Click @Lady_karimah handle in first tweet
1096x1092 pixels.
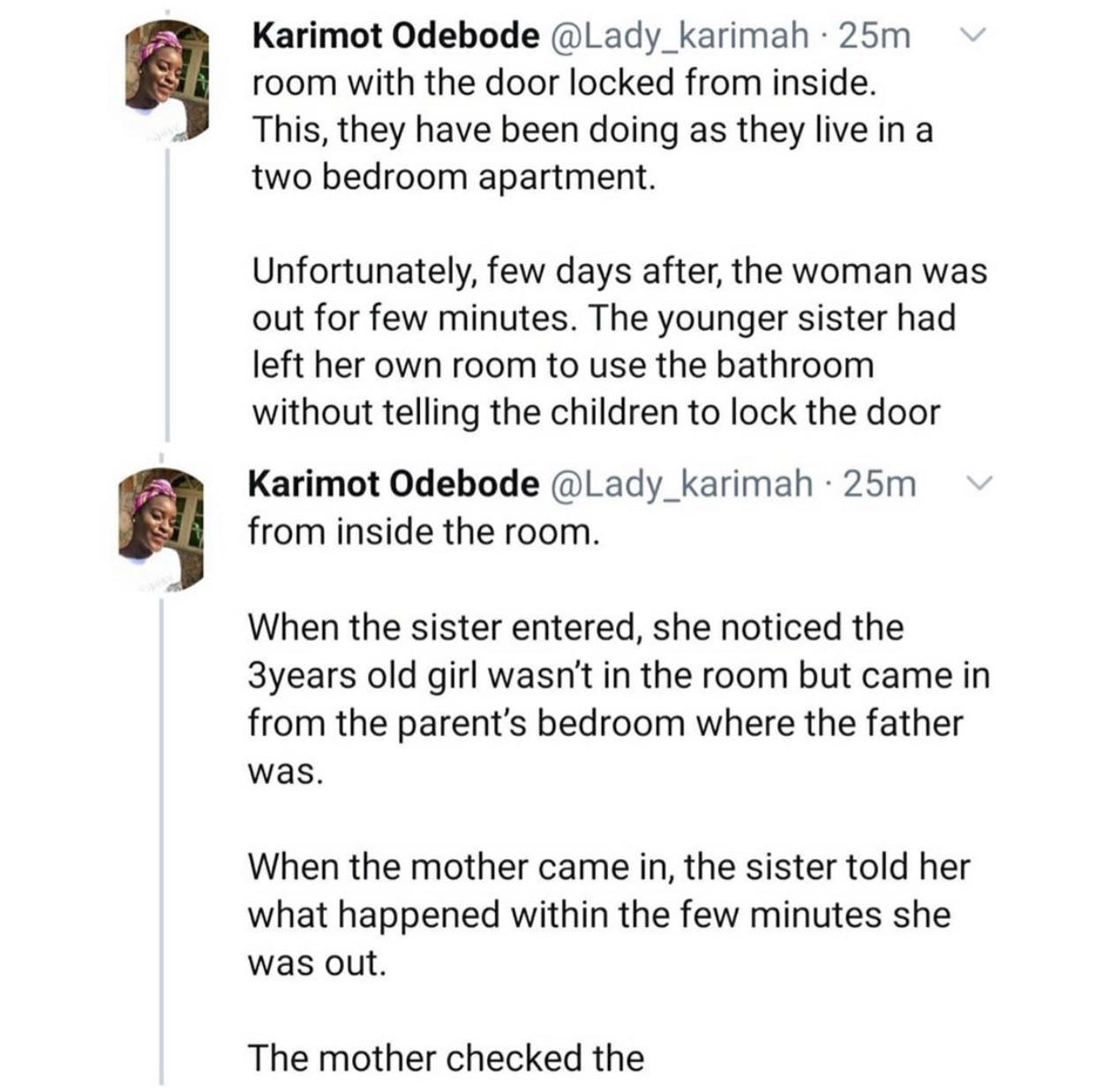tap(680, 36)
